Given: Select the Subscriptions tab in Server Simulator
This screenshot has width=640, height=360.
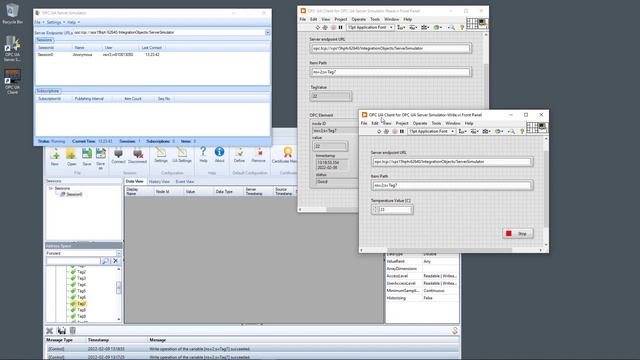Looking at the screenshot, I should pyautogui.click(x=48, y=91).
